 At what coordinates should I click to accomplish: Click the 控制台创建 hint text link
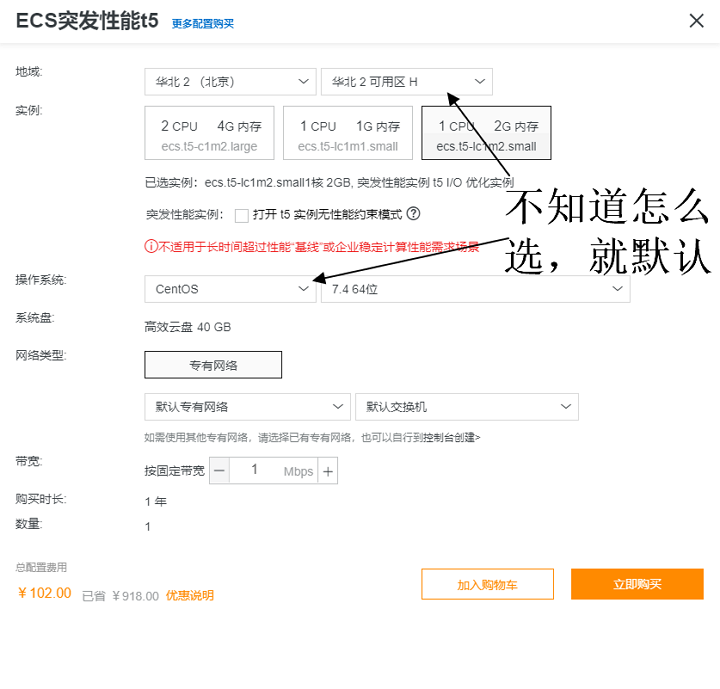point(451,438)
